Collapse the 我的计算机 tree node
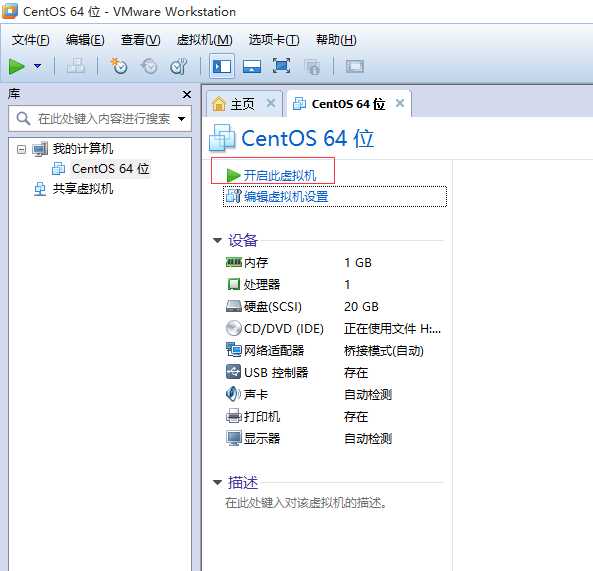 pos(22,149)
